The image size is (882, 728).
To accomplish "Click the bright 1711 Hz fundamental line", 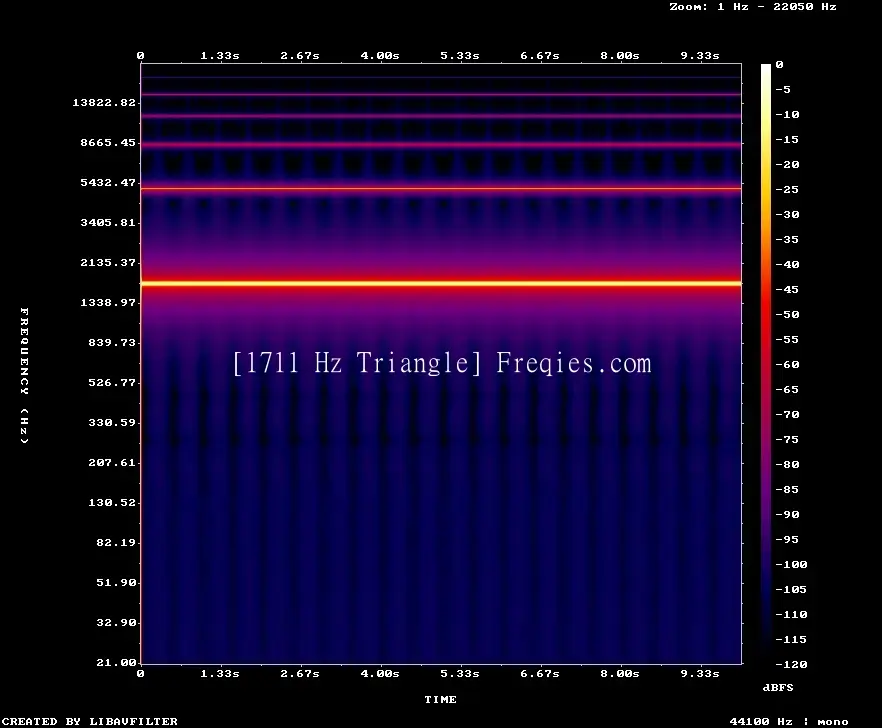I will click(441, 284).
